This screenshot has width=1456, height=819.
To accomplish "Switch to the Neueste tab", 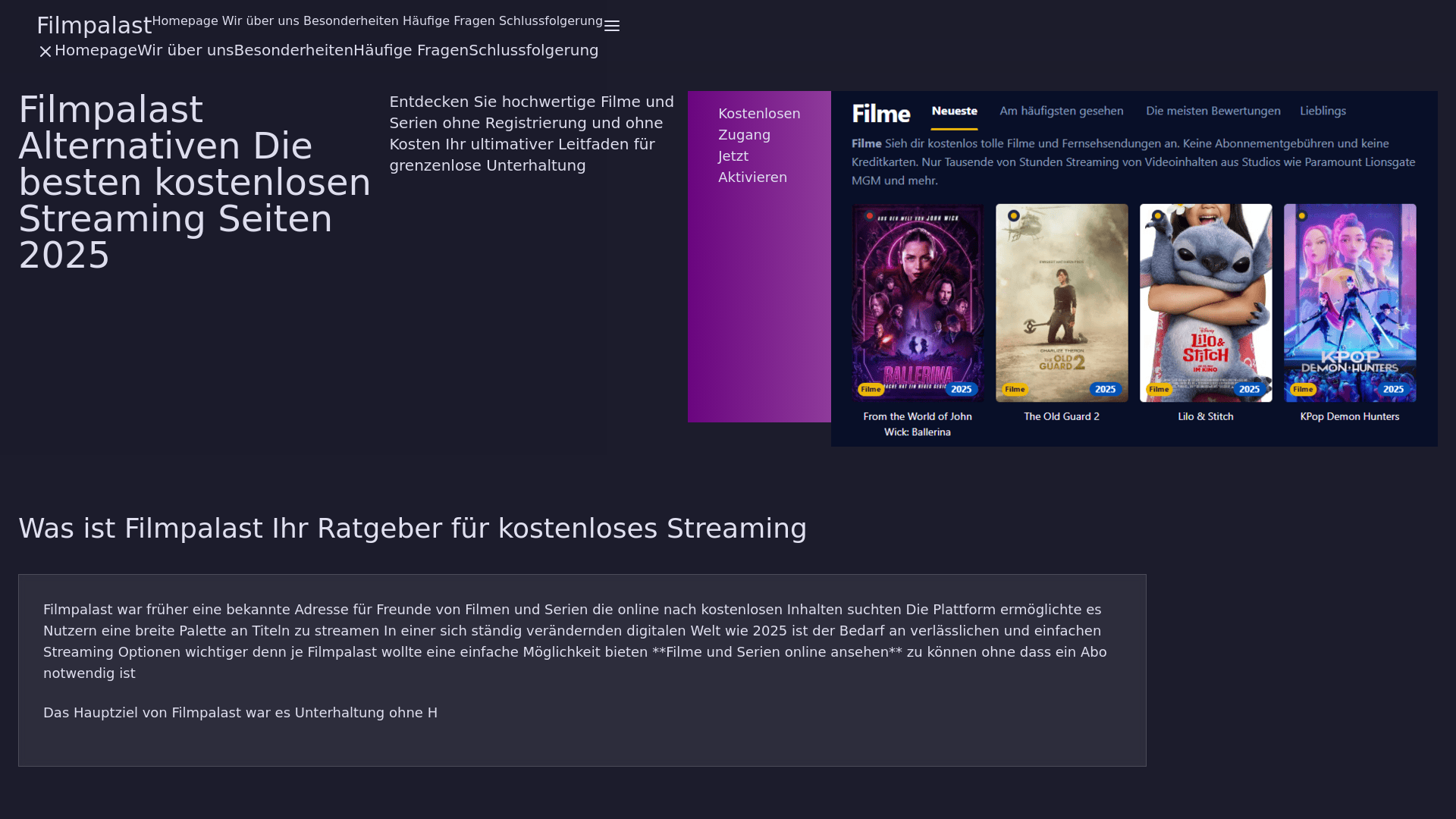I will tap(954, 111).
